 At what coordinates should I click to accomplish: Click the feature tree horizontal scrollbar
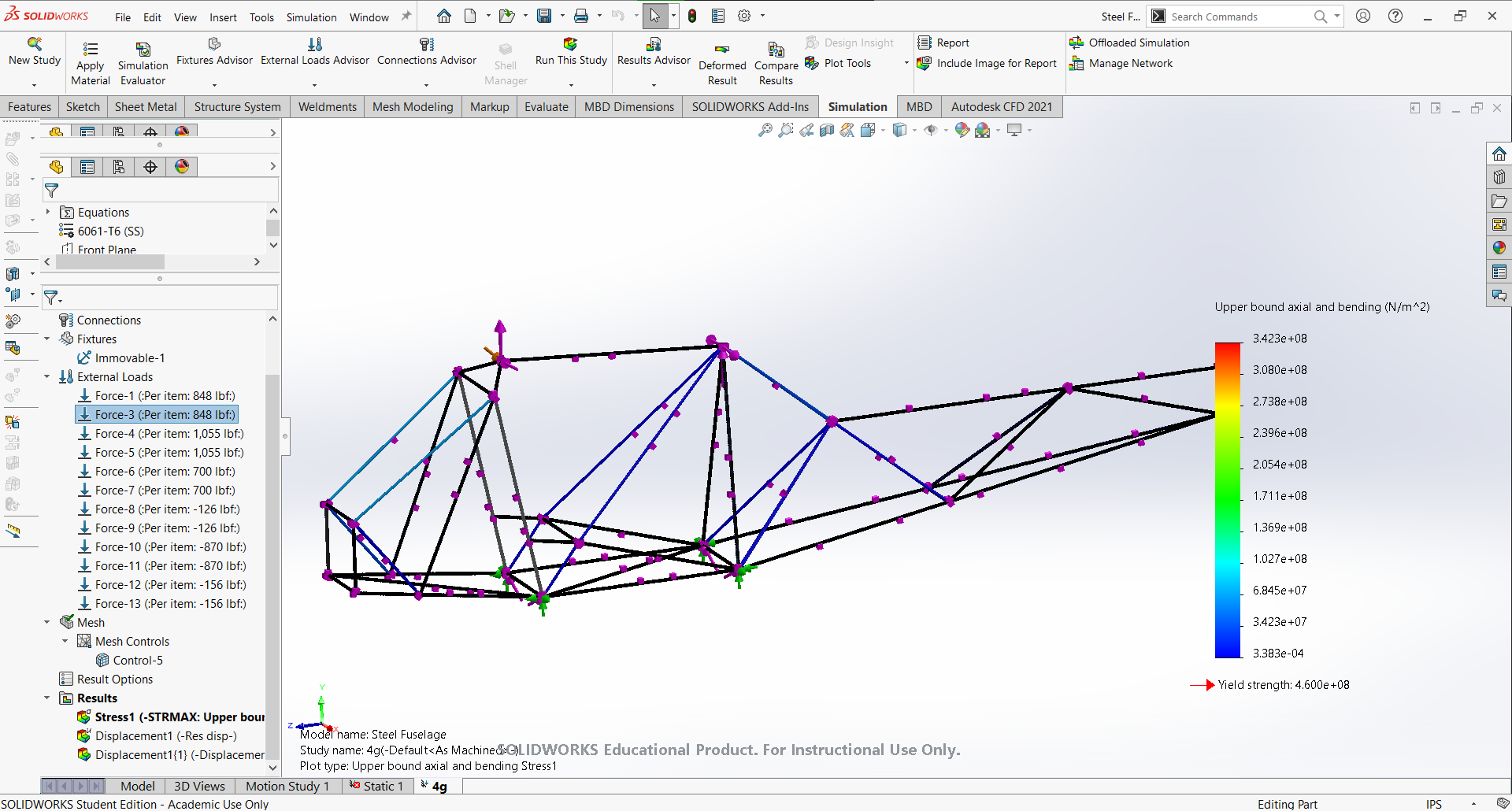pos(110,261)
